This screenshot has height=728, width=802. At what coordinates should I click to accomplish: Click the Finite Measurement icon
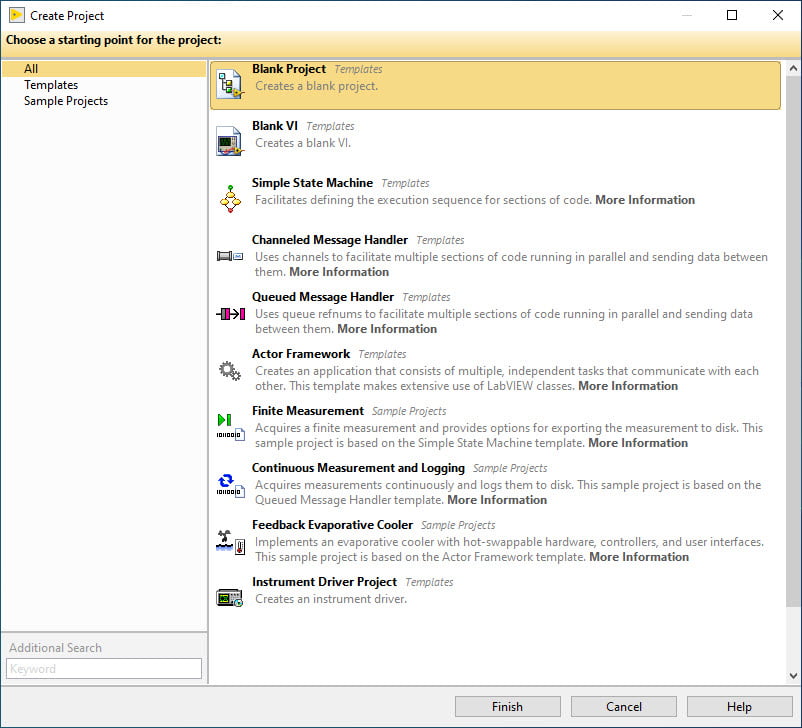tap(231, 427)
